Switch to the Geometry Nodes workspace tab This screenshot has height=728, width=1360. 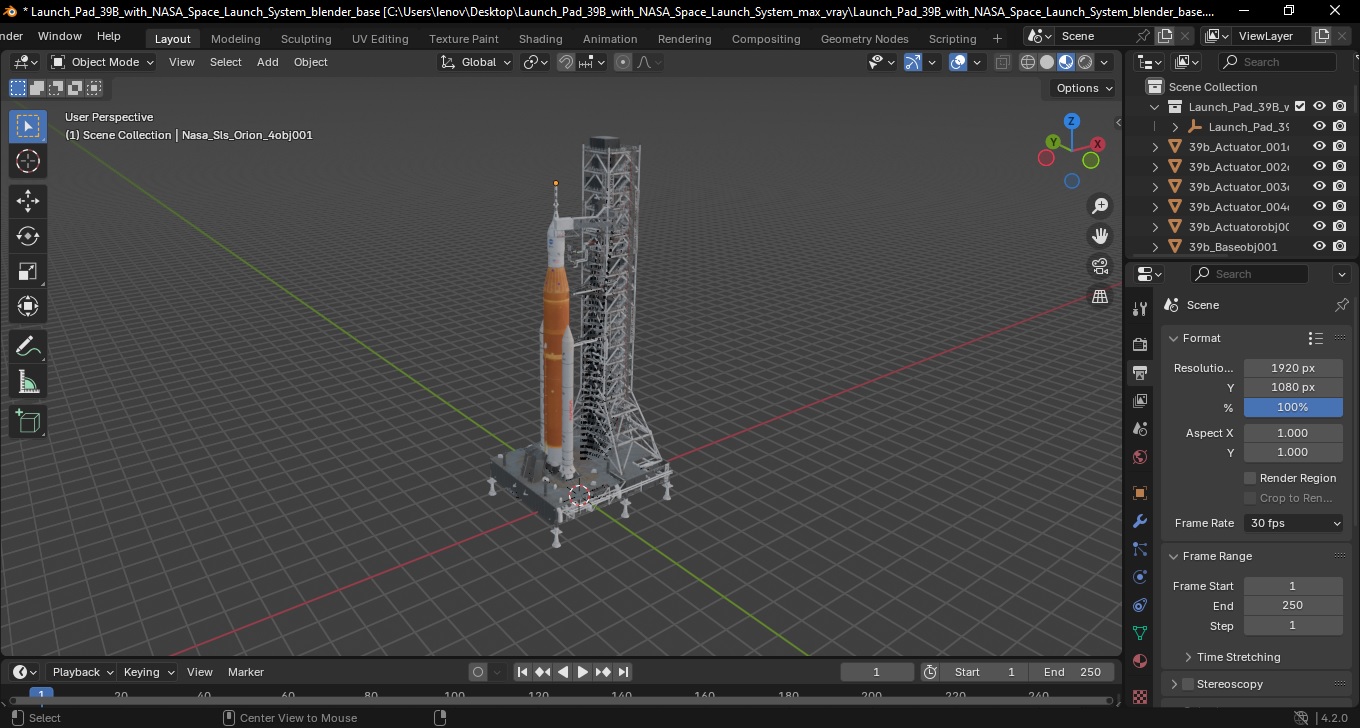[x=865, y=39]
